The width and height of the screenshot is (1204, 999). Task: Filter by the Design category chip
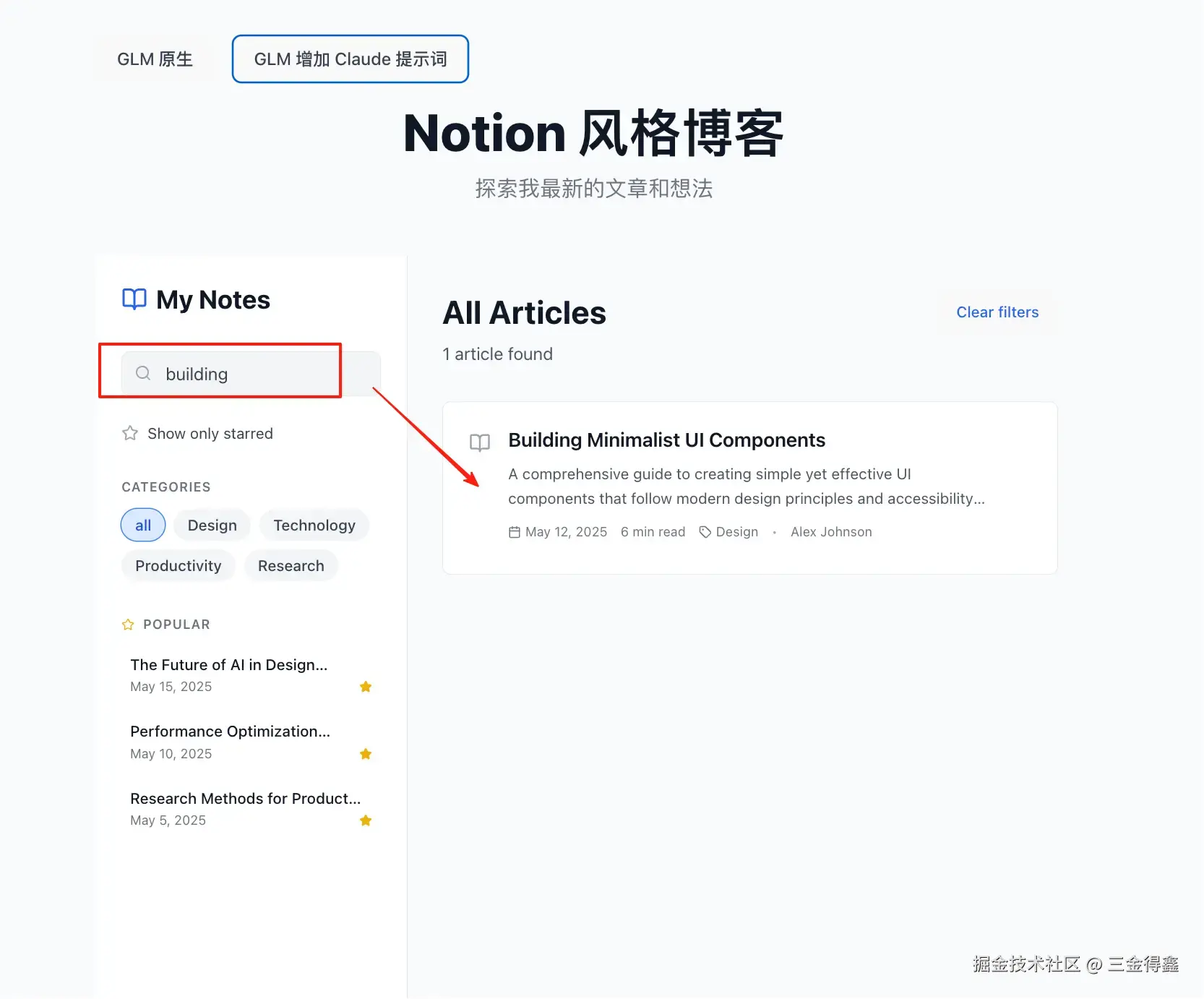(212, 526)
